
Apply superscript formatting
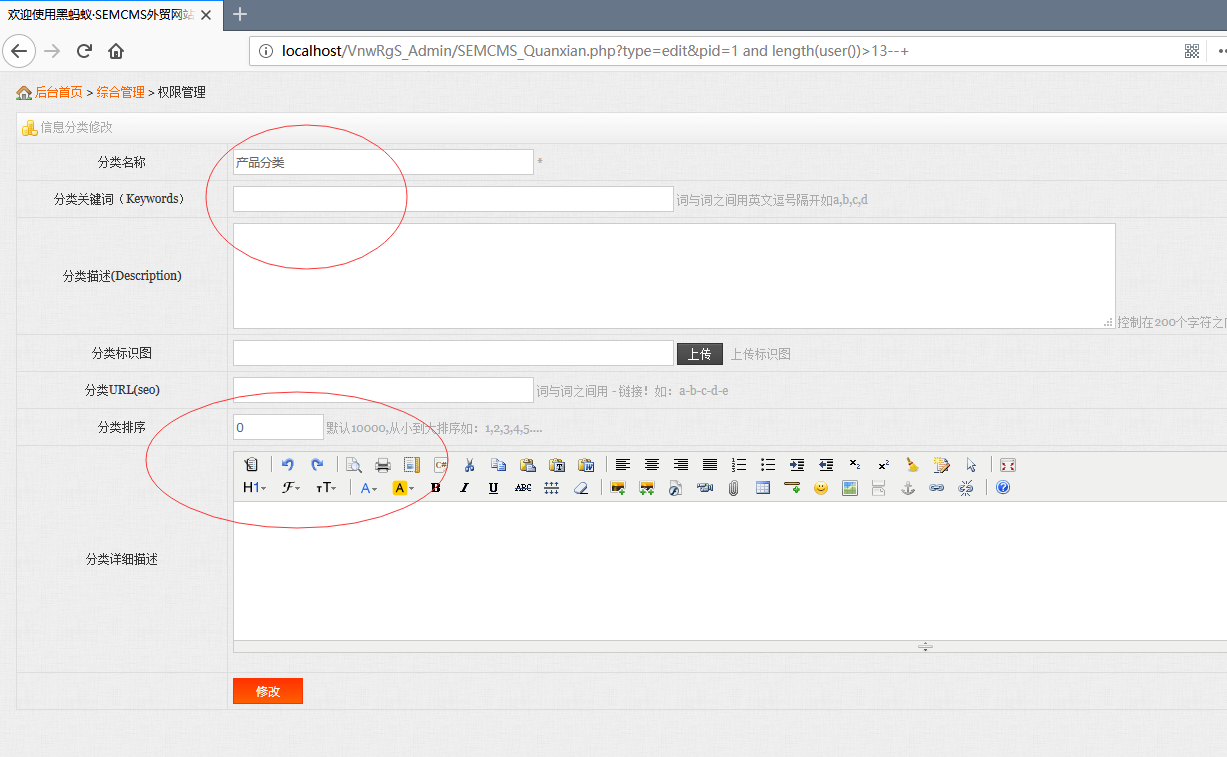[884, 465]
